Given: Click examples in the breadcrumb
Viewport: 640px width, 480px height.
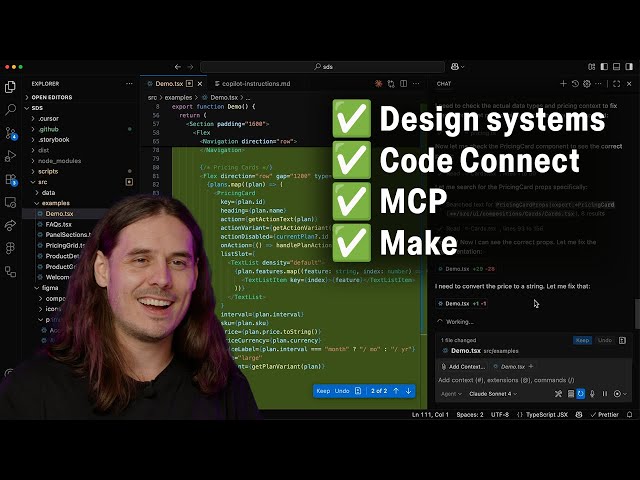Looking at the screenshot, I should coord(178,98).
